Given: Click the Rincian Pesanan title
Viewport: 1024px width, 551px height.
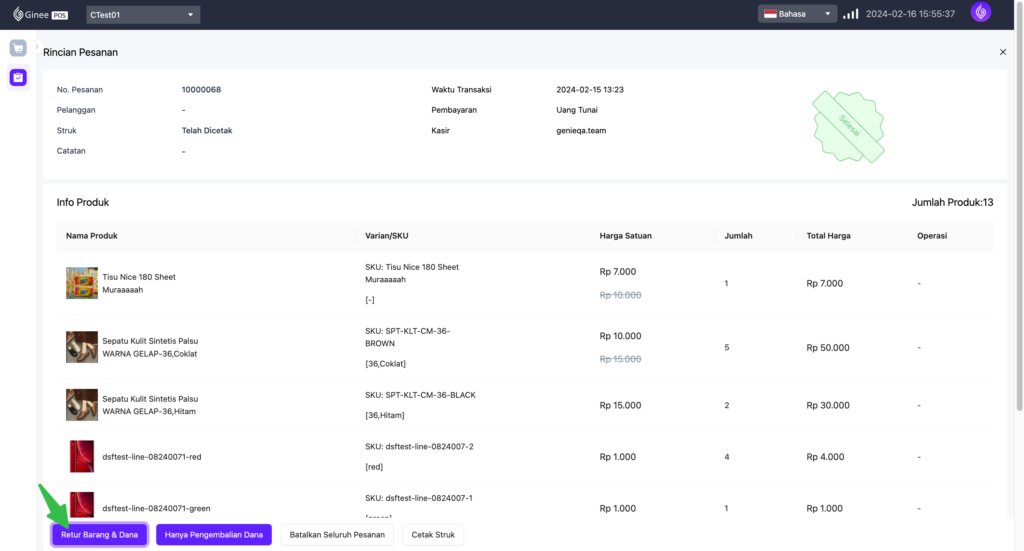Looking at the screenshot, I should click(80, 52).
